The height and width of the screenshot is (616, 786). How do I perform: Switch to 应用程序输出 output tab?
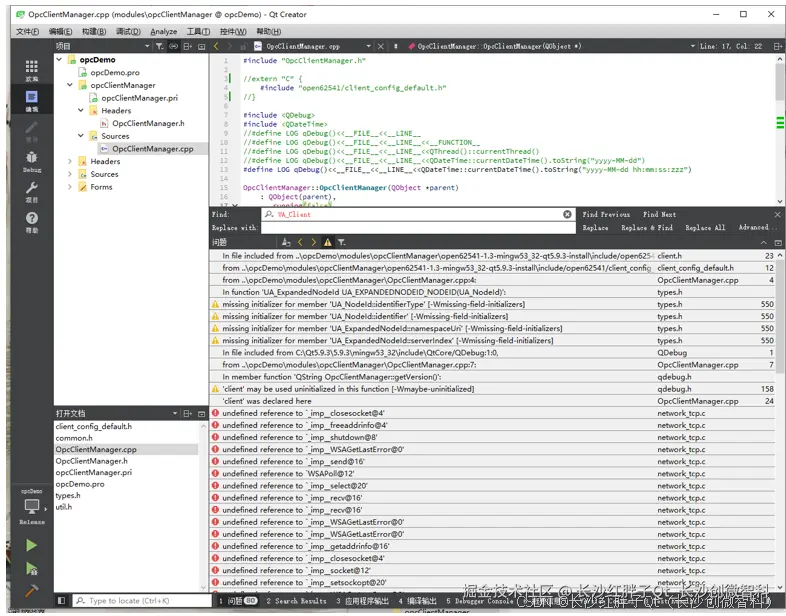(x=362, y=600)
